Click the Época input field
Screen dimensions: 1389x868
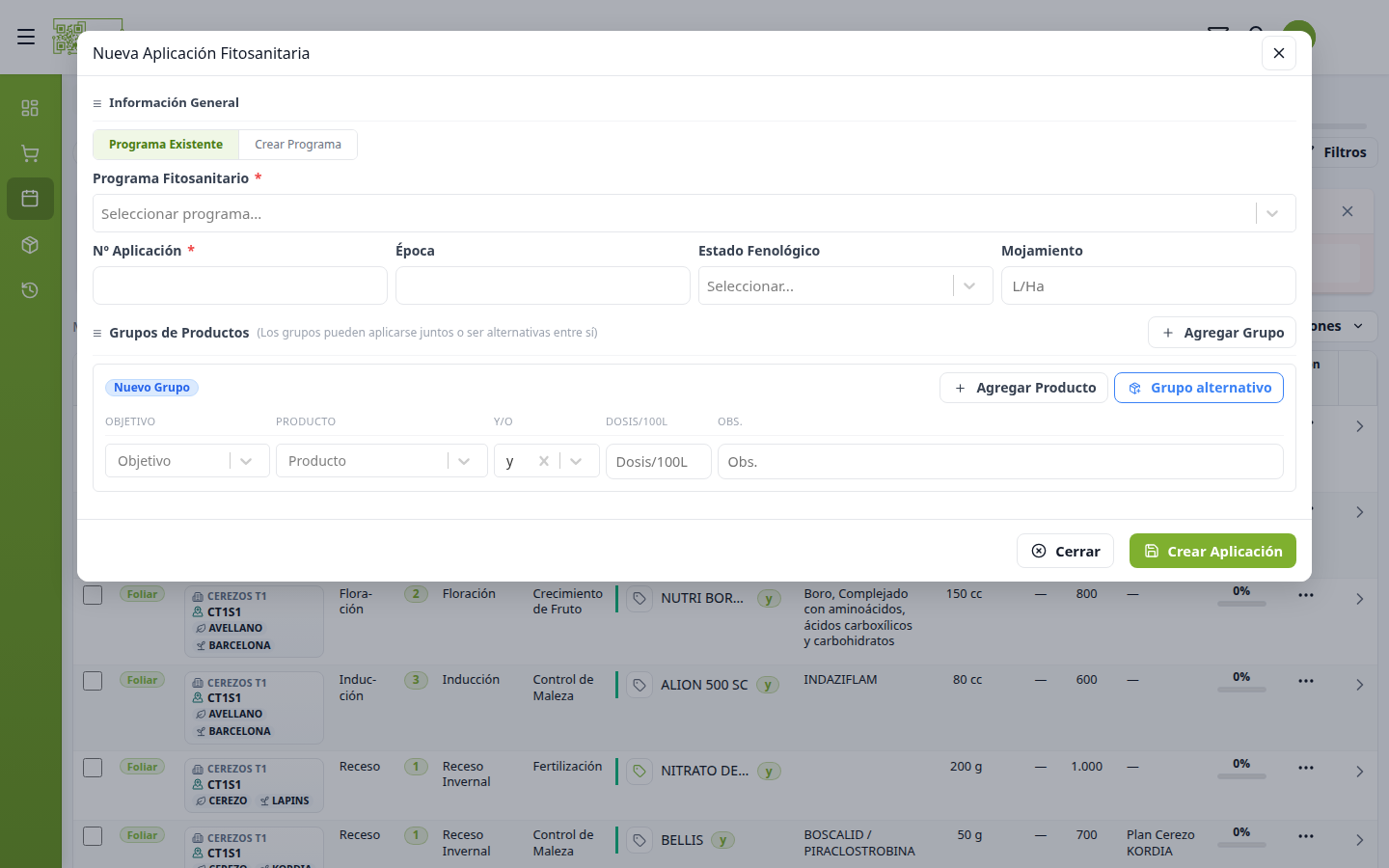click(x=543, y=285)
